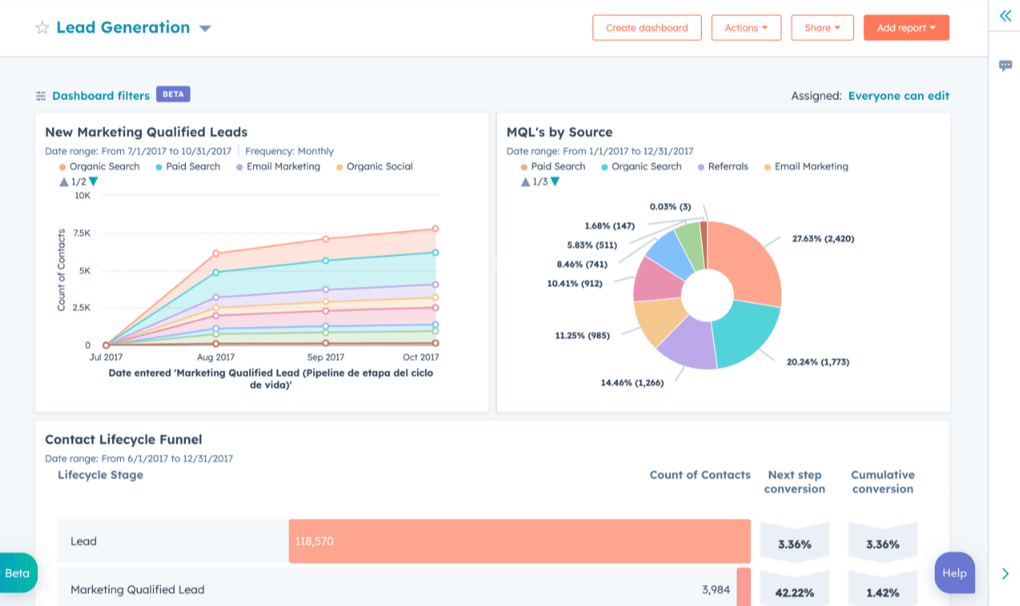This screenshot has height=606, width=1020.
Task: Select the Lead bar in the Contact Lifecycle Funnel
Action: tap(519, 541)
